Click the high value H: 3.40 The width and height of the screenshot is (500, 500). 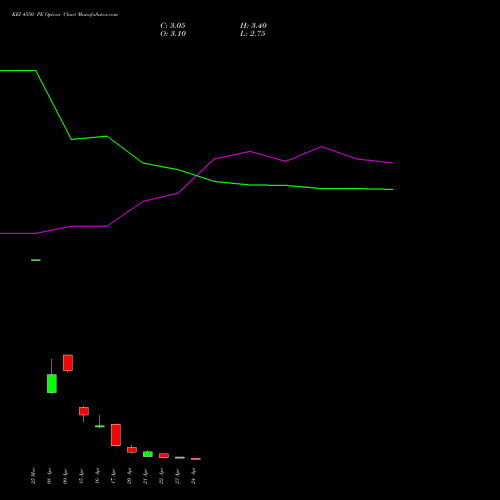click(253, 26)
